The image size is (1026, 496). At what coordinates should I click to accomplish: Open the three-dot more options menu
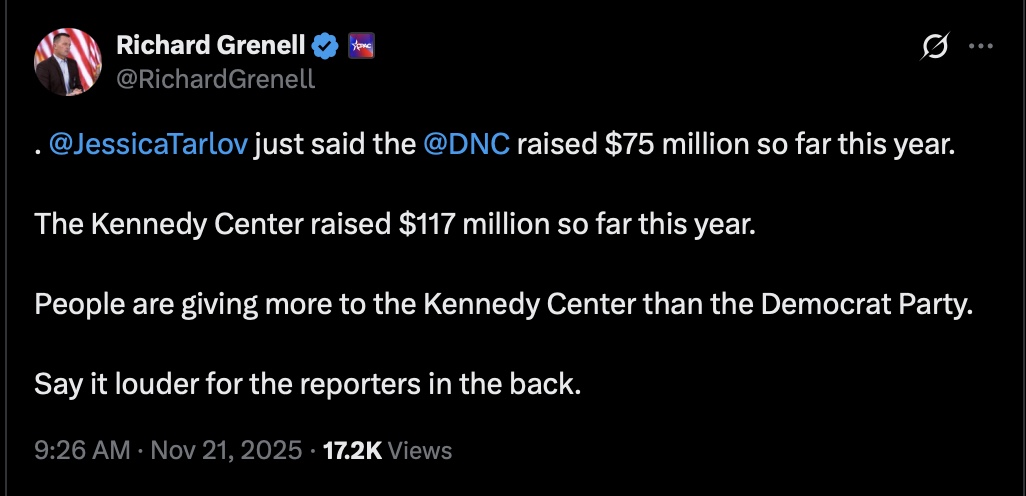click(984, 46)
